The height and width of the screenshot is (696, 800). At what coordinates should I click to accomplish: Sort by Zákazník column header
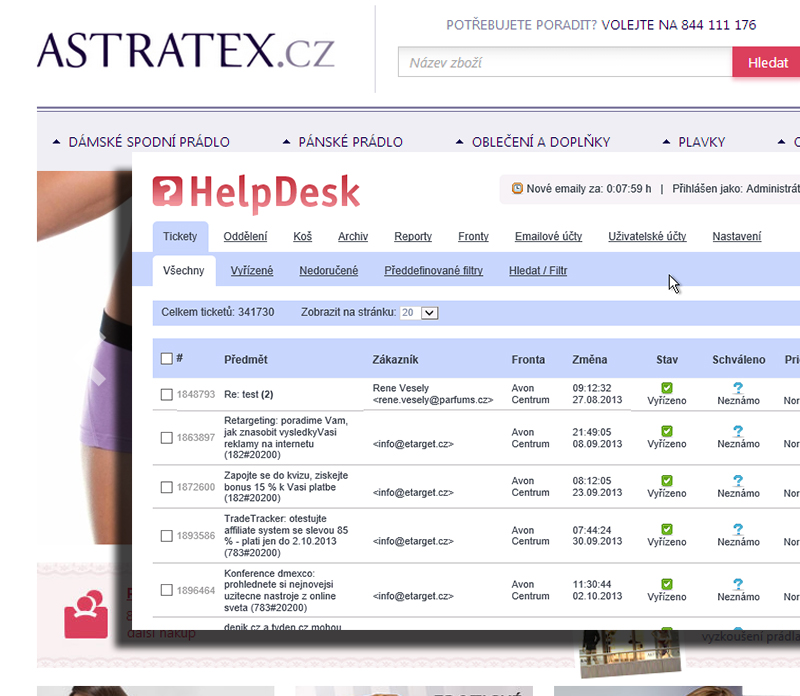[395, 360]
